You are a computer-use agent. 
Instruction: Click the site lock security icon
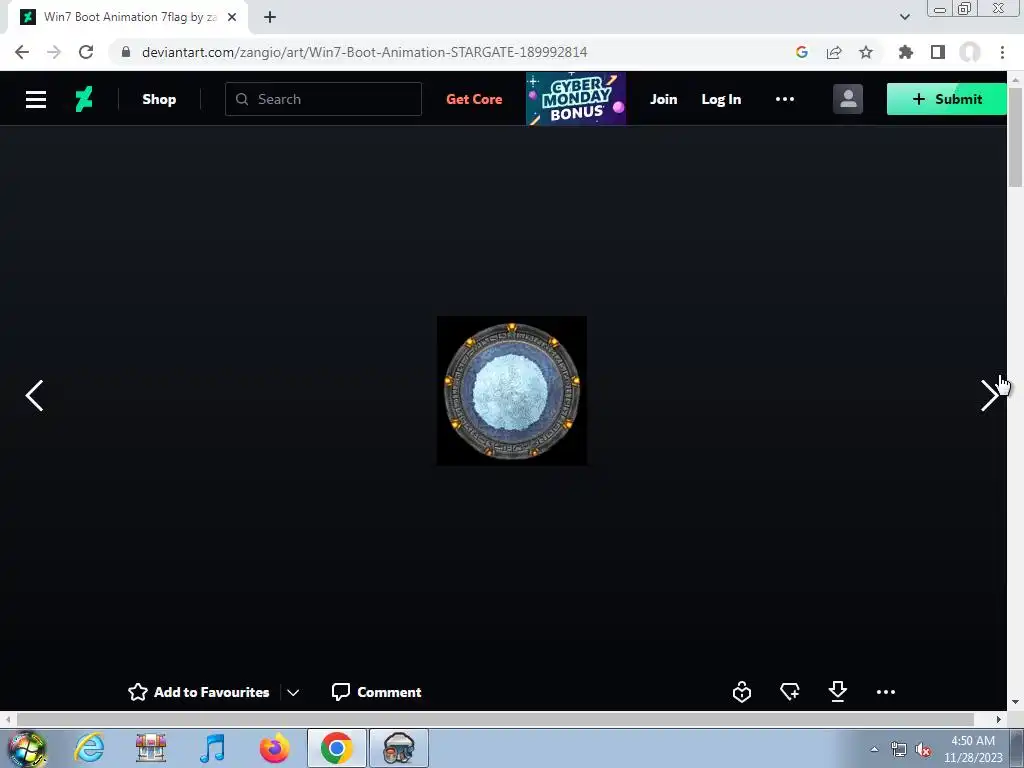(x=126, y=52)
